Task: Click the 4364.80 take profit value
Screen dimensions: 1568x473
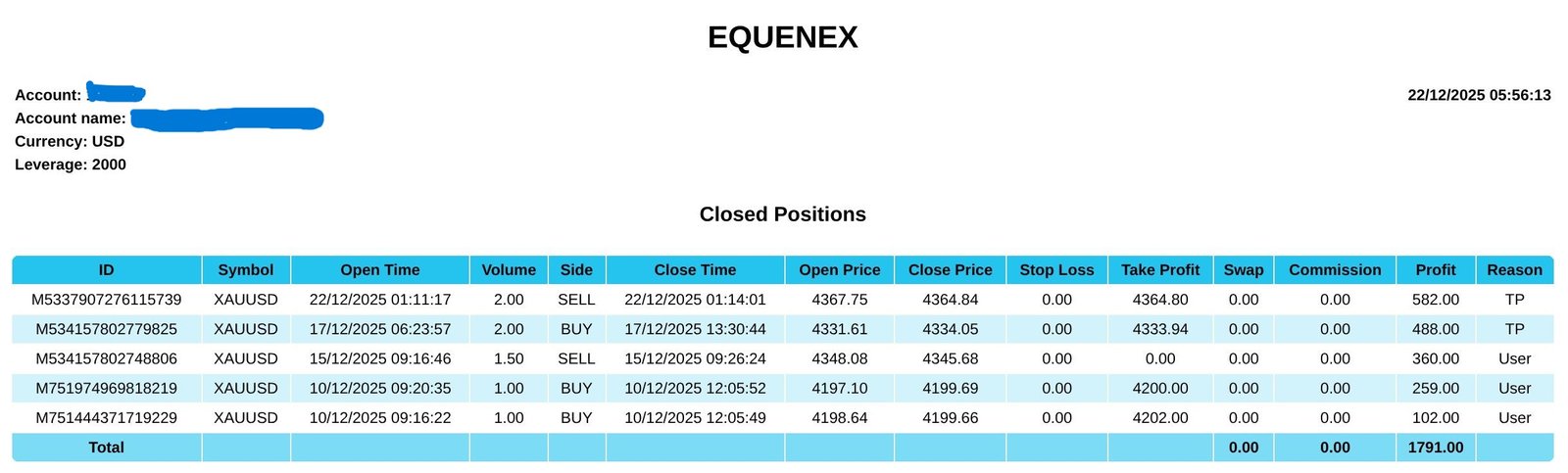Action: click(x=1160, y=300)
